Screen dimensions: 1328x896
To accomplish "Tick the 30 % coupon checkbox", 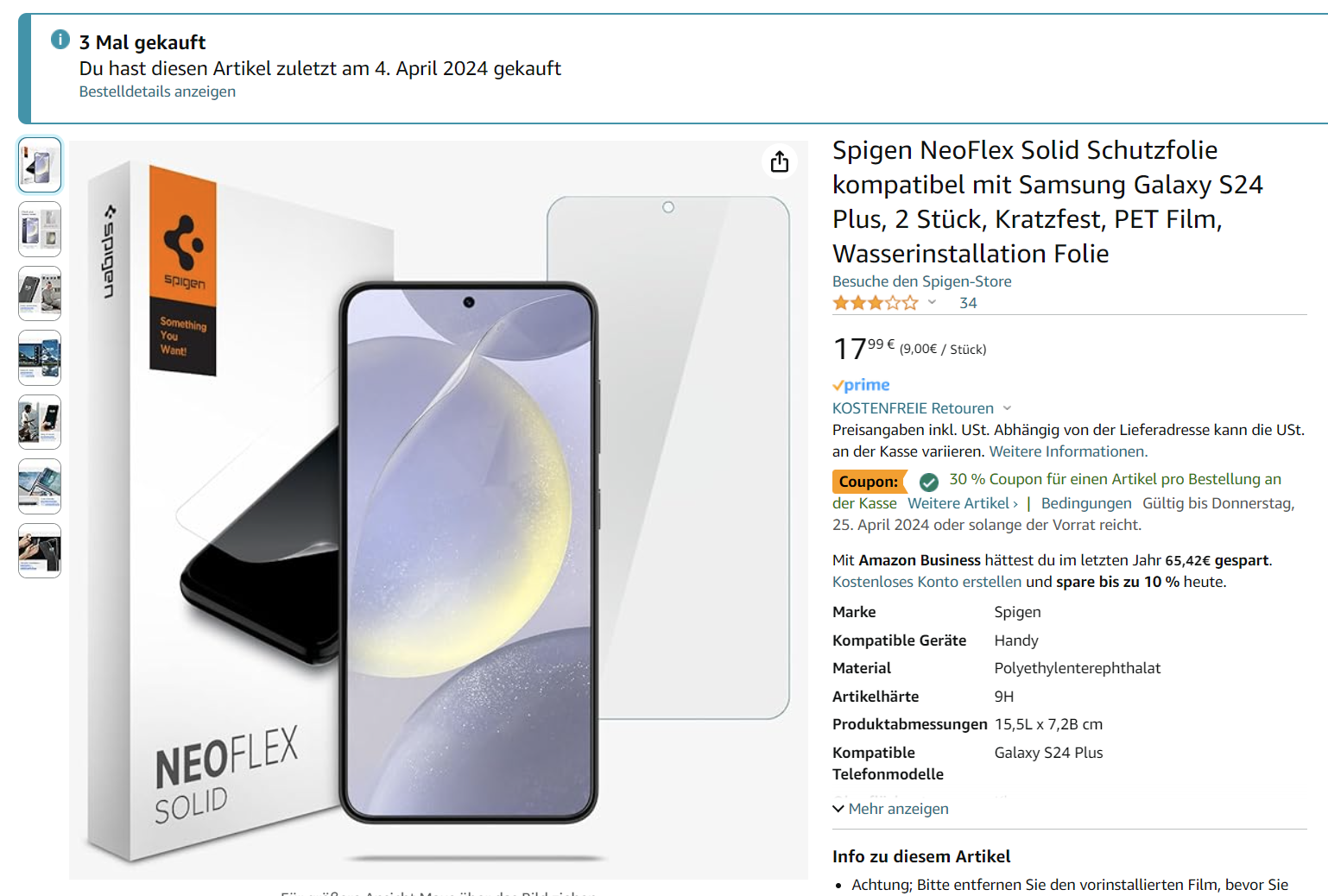I will coord(929,482).
